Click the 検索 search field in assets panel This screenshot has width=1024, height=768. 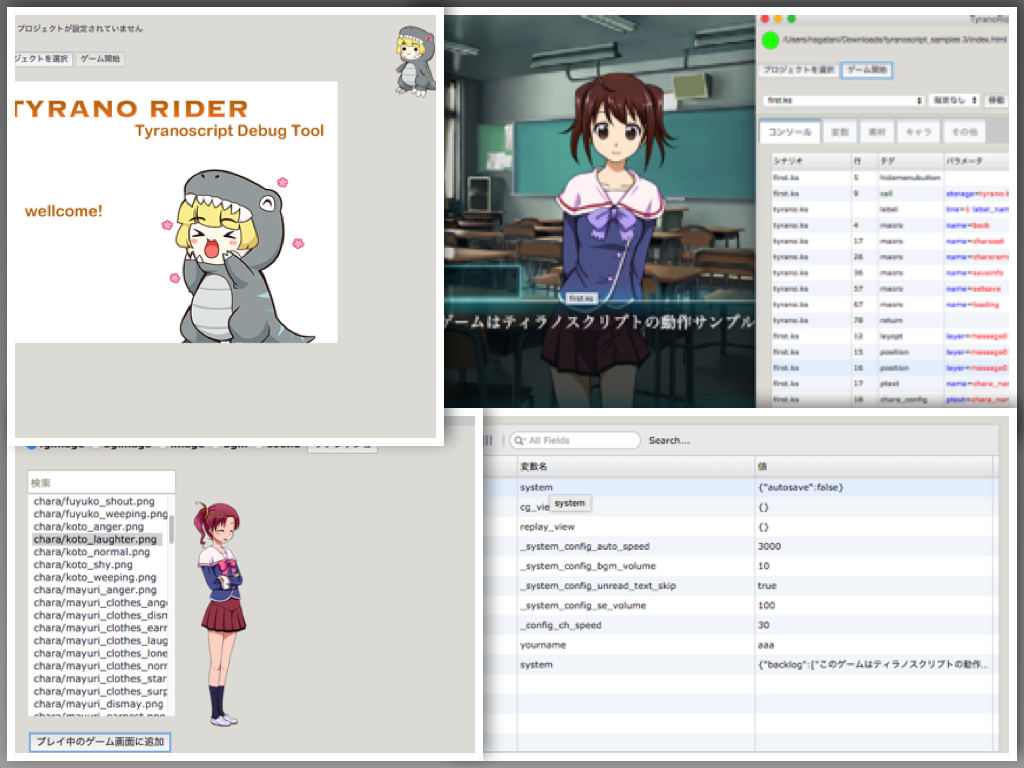click(x=101, y=483)
